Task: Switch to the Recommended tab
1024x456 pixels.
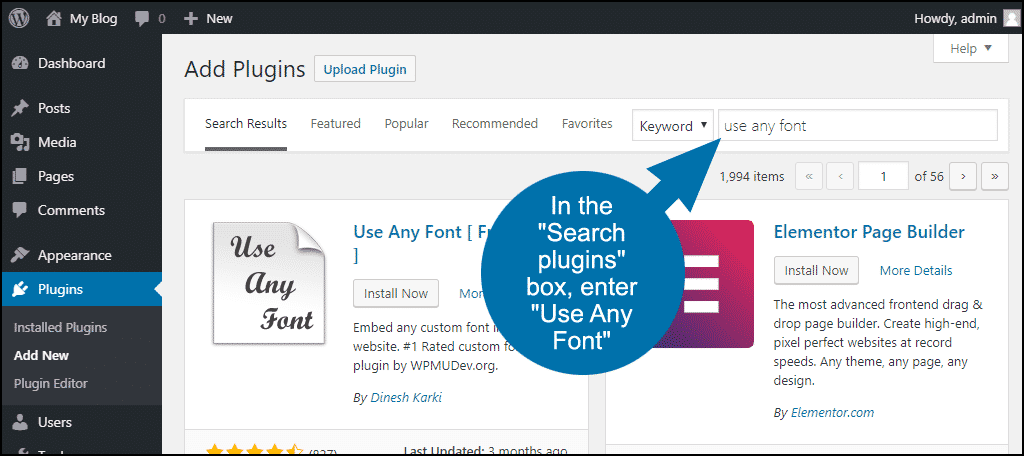Action: 495,123
